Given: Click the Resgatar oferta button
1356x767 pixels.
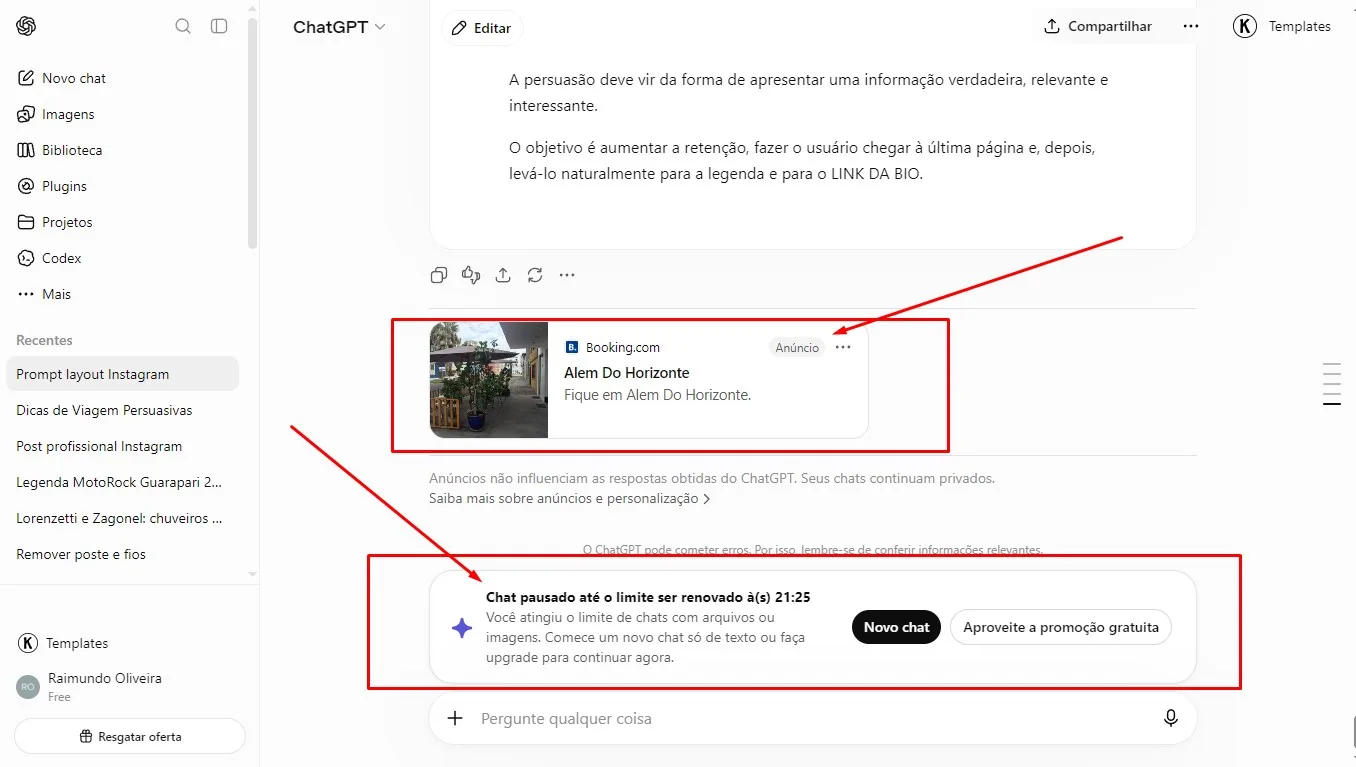Looking at the screenshot, I should (130, 737).
